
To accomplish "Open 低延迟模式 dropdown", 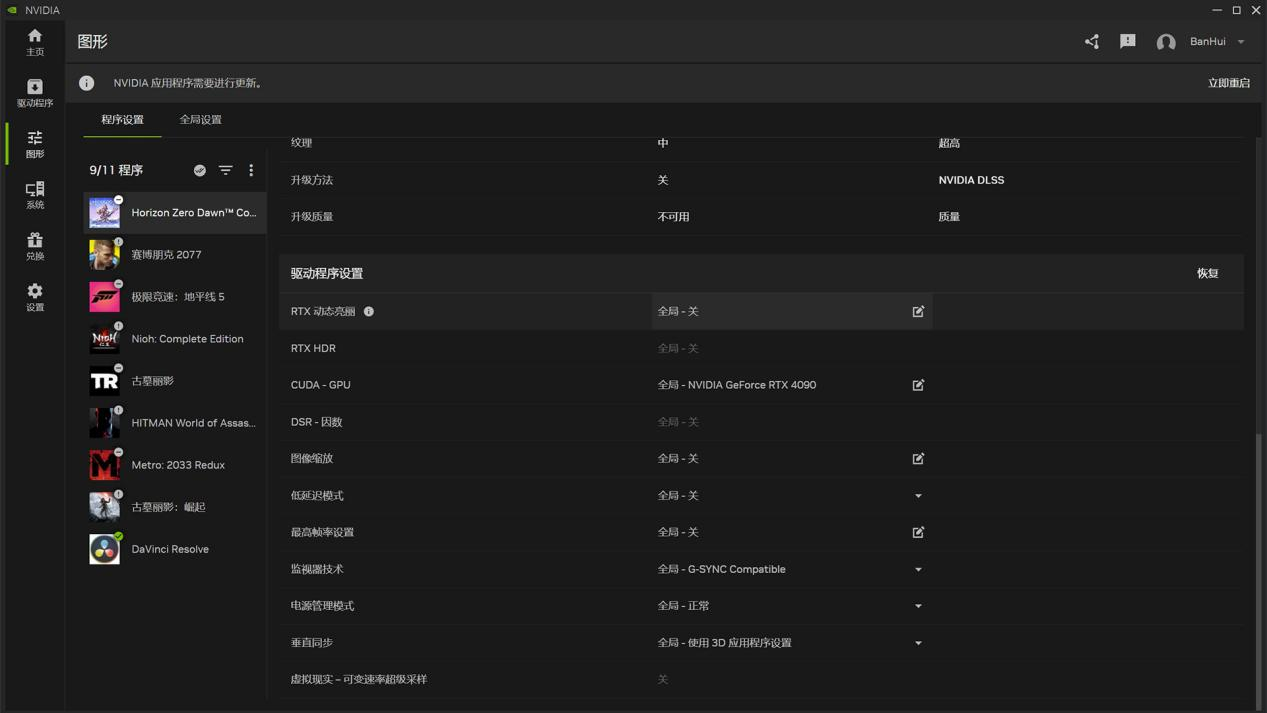I will (918, 496).
